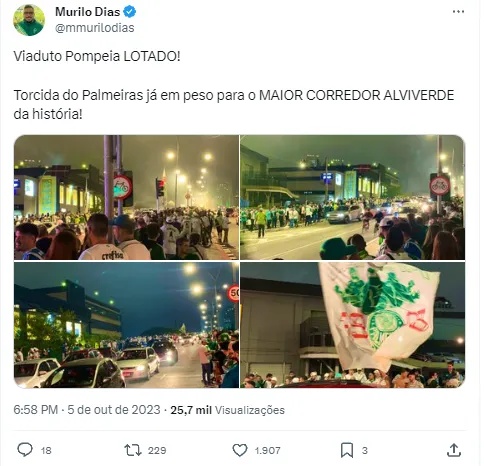Screen dimensions: 484x466
Task: Click the share upload icon
Action: pos(454,450)
